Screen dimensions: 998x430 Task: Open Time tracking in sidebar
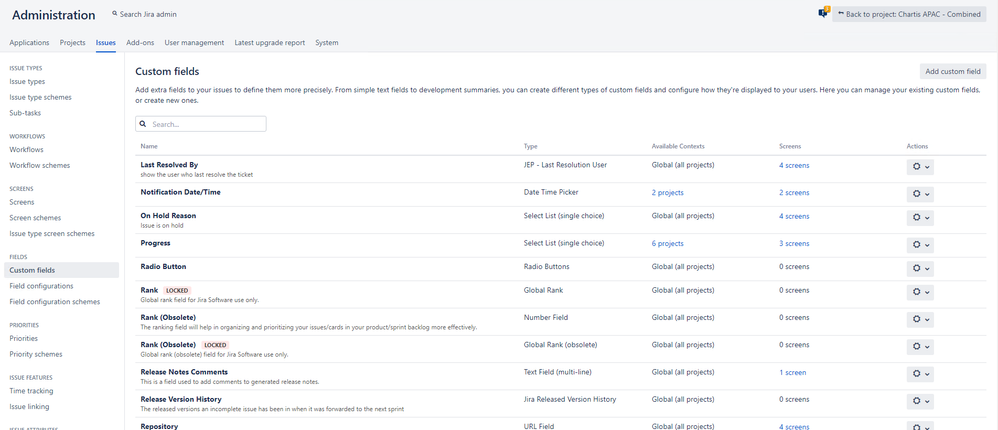click(x=32, y=391)
